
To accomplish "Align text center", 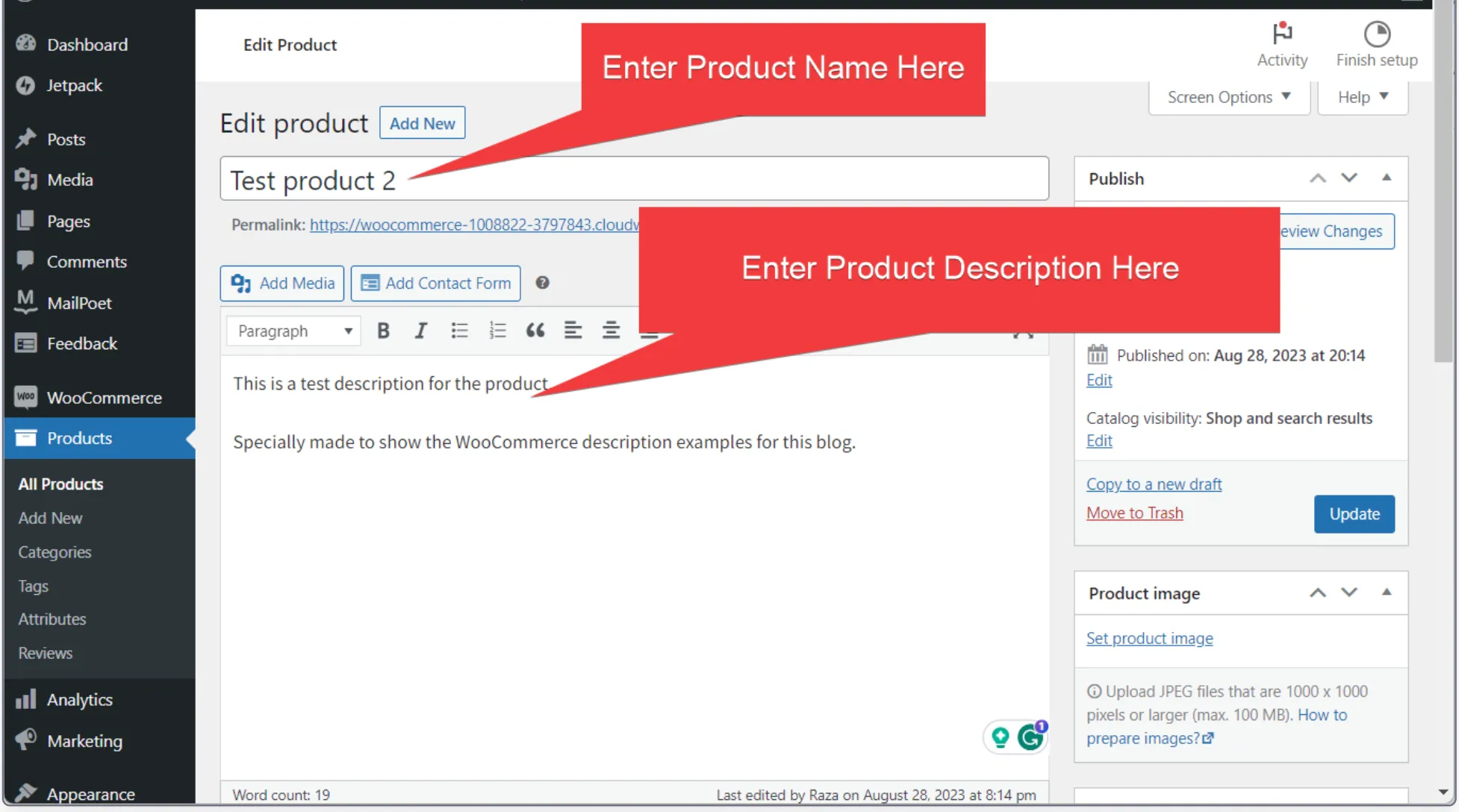I will click(612, 331).
